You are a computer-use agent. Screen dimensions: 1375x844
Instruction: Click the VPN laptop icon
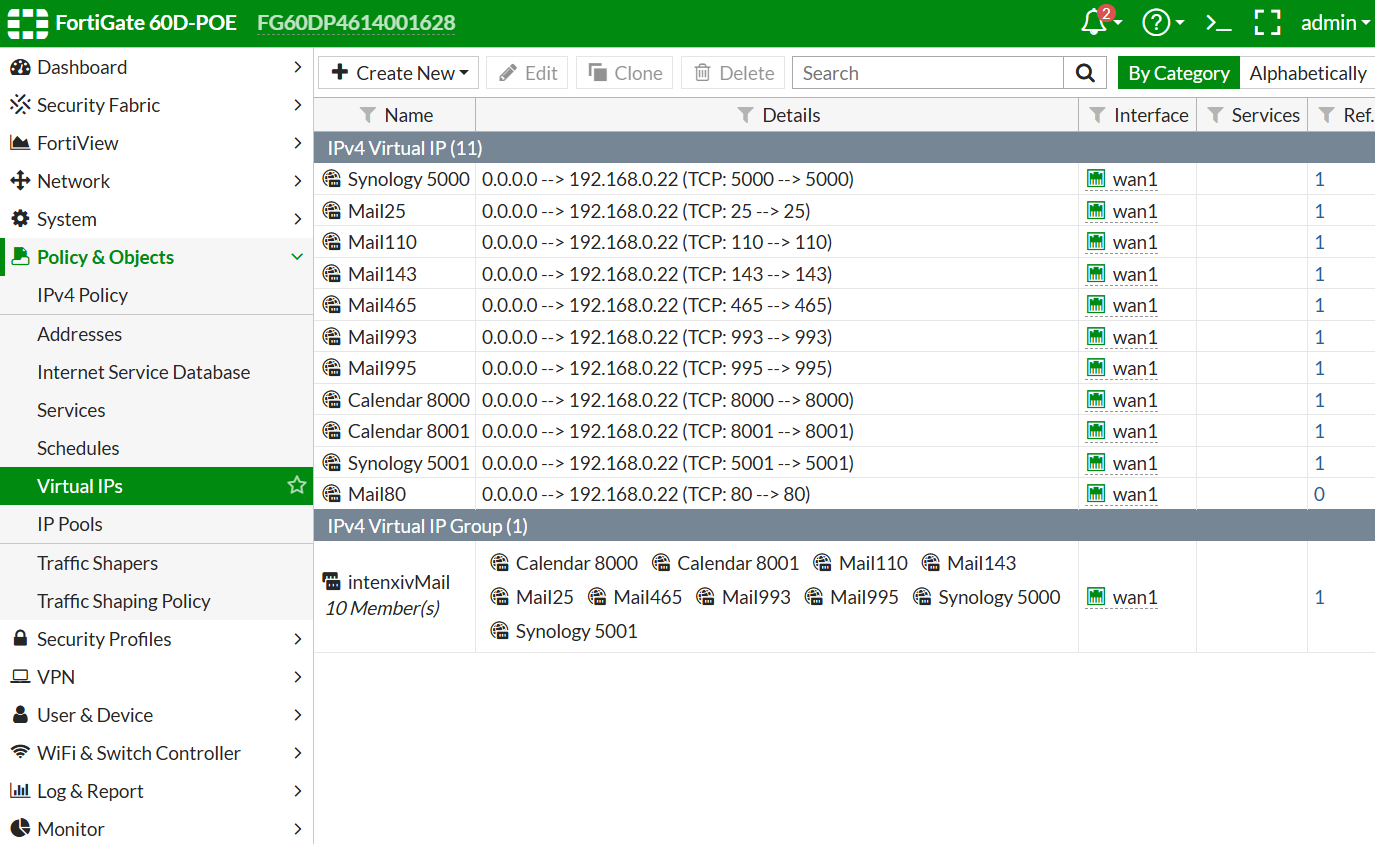[x=19, y=677]
